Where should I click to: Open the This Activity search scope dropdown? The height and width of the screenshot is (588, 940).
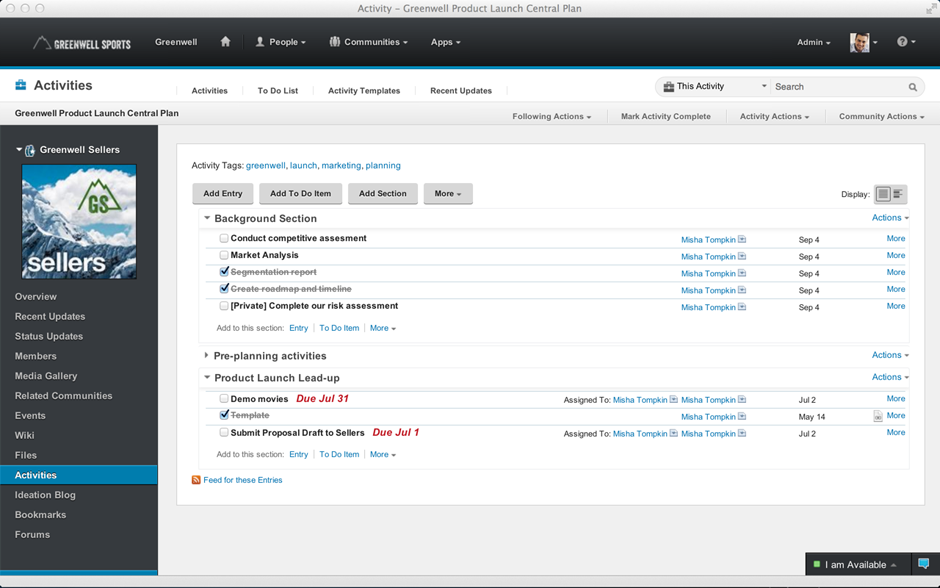click(x=715, y=87)
